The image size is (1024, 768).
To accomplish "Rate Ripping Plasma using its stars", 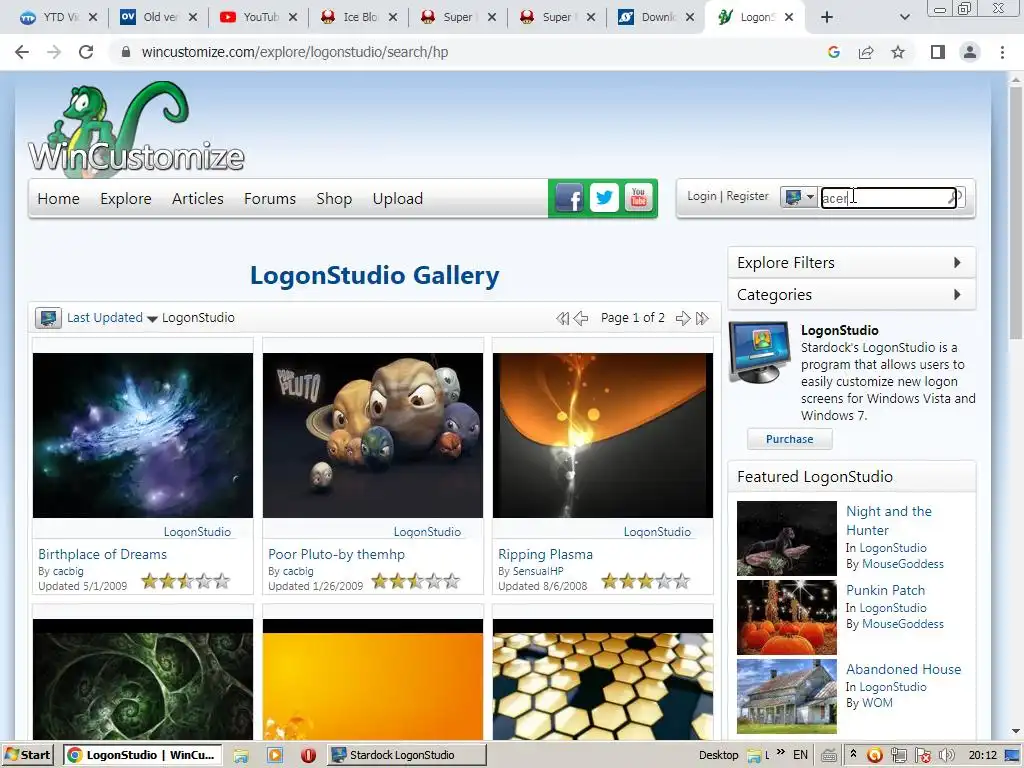I will coord(646,581).
